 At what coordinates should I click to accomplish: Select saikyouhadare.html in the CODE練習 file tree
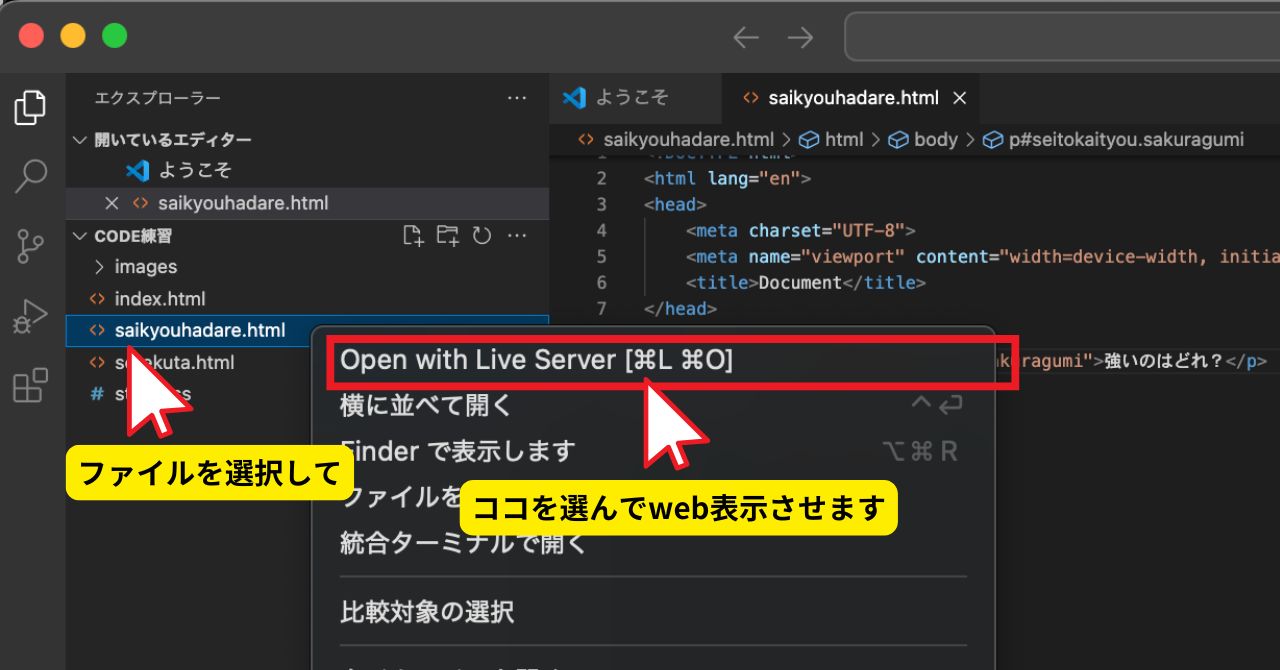tap(200, 331)
